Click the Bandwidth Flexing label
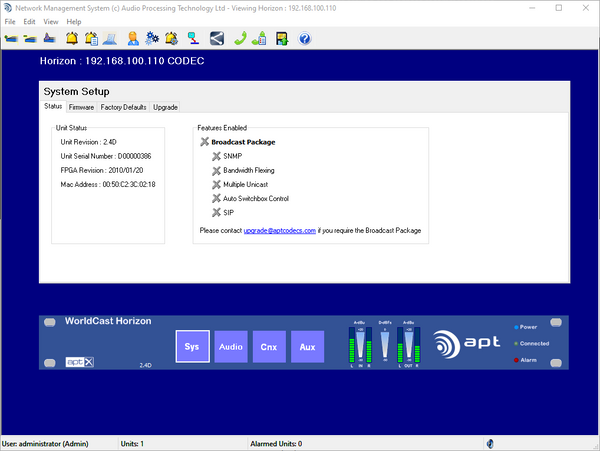 coord(249,170)
